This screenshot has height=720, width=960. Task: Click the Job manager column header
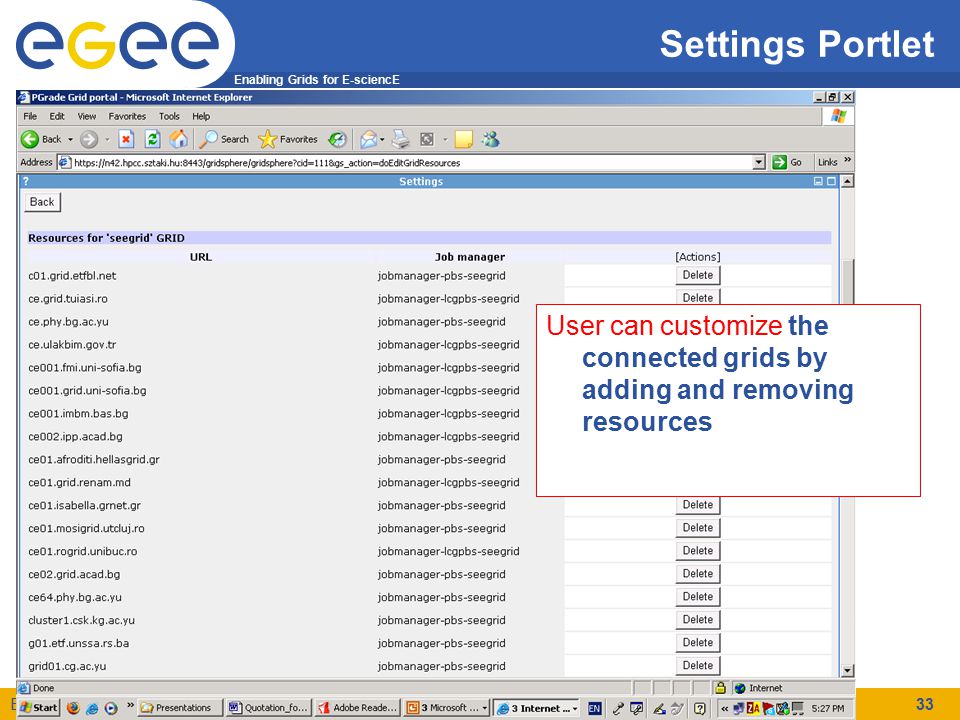(470, 257)
